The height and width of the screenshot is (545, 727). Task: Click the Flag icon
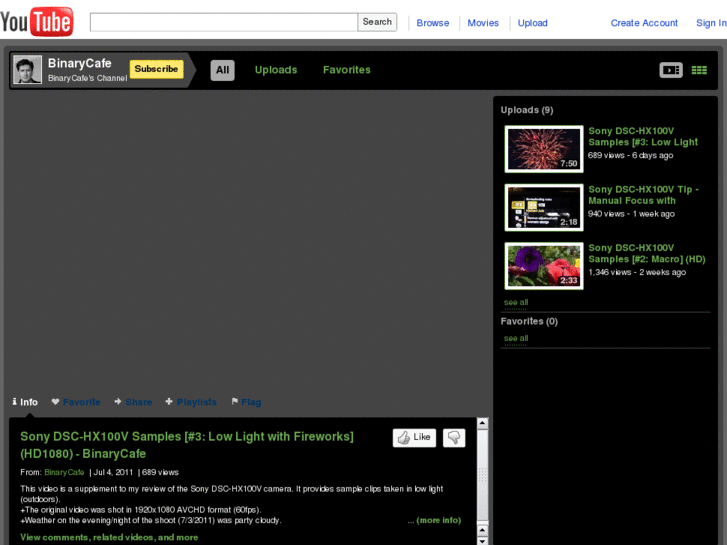[235, 402]
